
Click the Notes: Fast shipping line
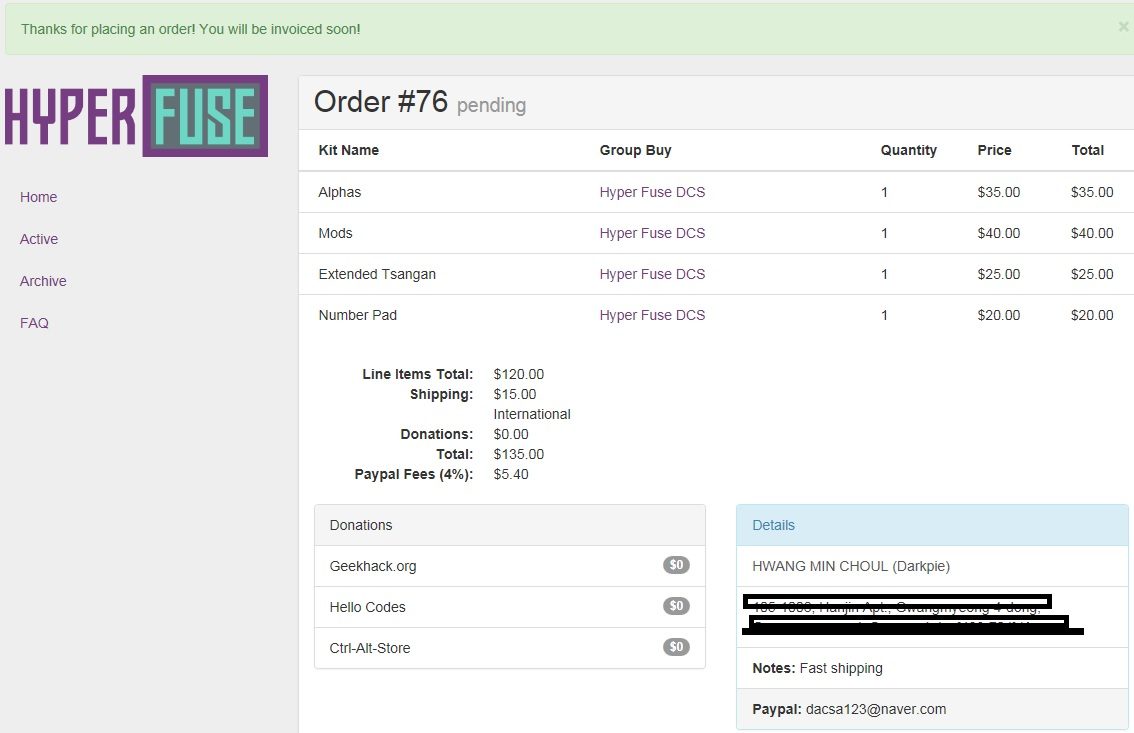pos(817,669)
